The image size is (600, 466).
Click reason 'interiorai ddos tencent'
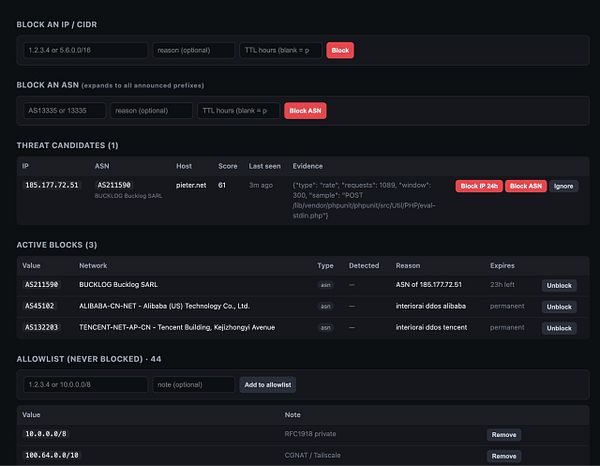431,328
